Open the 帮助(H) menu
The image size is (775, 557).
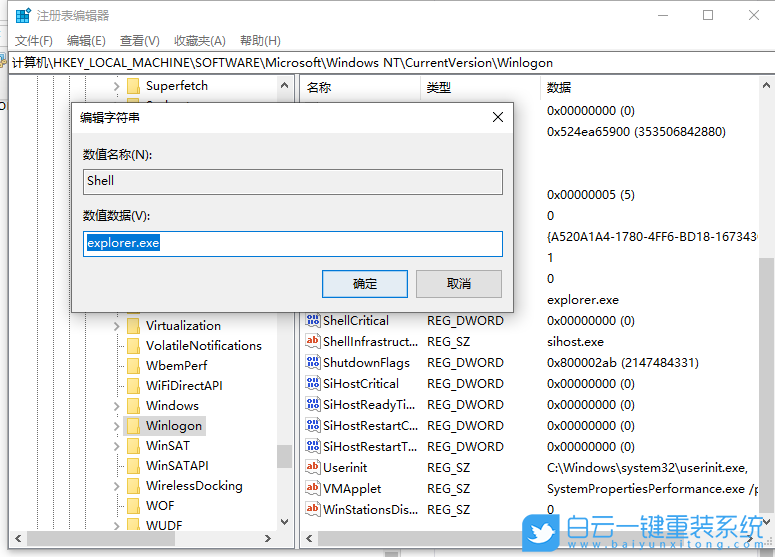pos(260,41)
